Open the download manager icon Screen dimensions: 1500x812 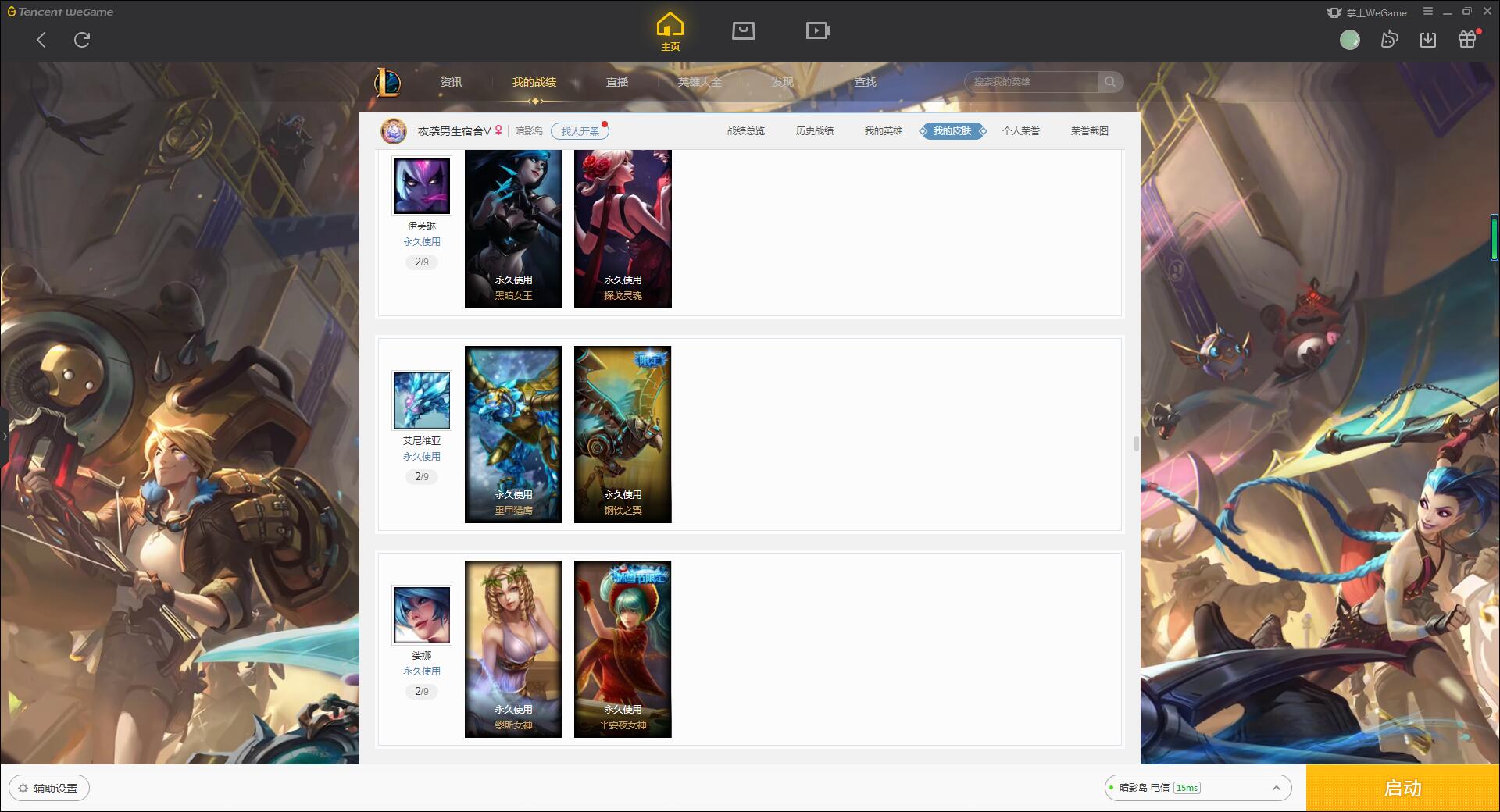tap(1428, 40)
